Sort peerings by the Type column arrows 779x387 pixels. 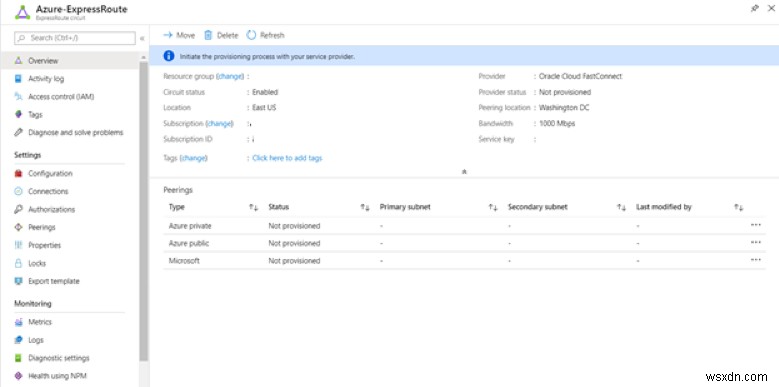[x=254, y=207]
